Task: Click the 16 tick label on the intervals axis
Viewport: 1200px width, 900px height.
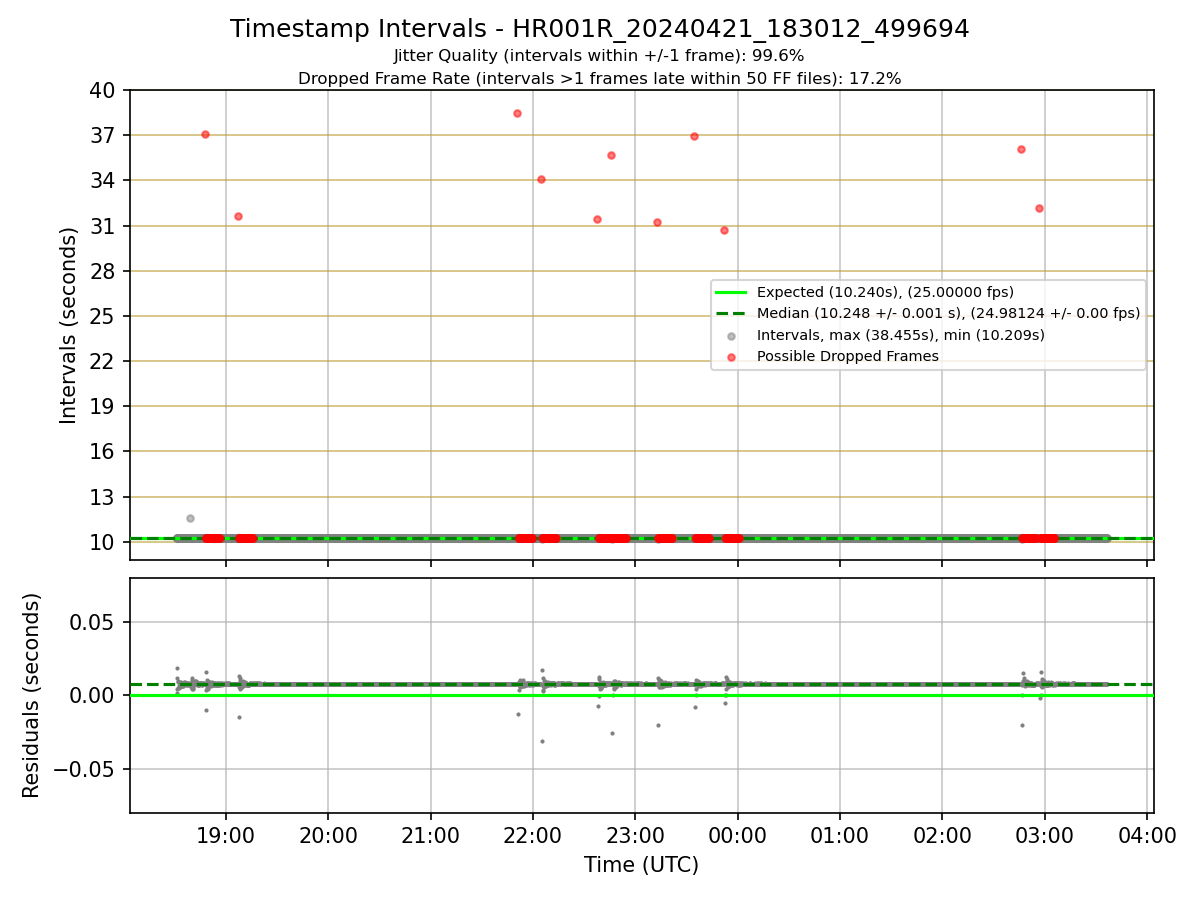Action: [x=104, y=451]
